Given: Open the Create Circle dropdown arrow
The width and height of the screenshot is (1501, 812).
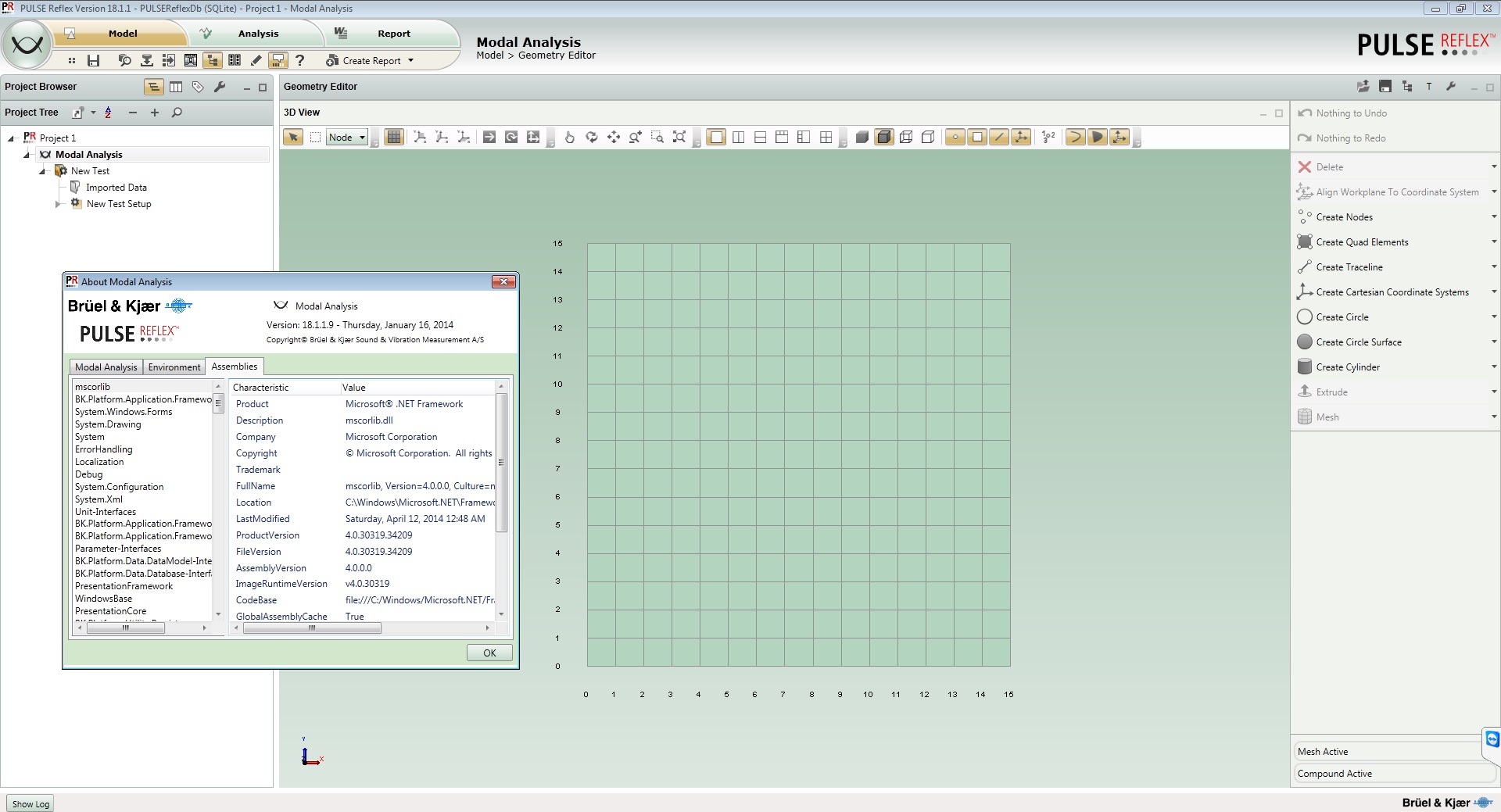Looking at the screenshot, I should pos(1493,317).
